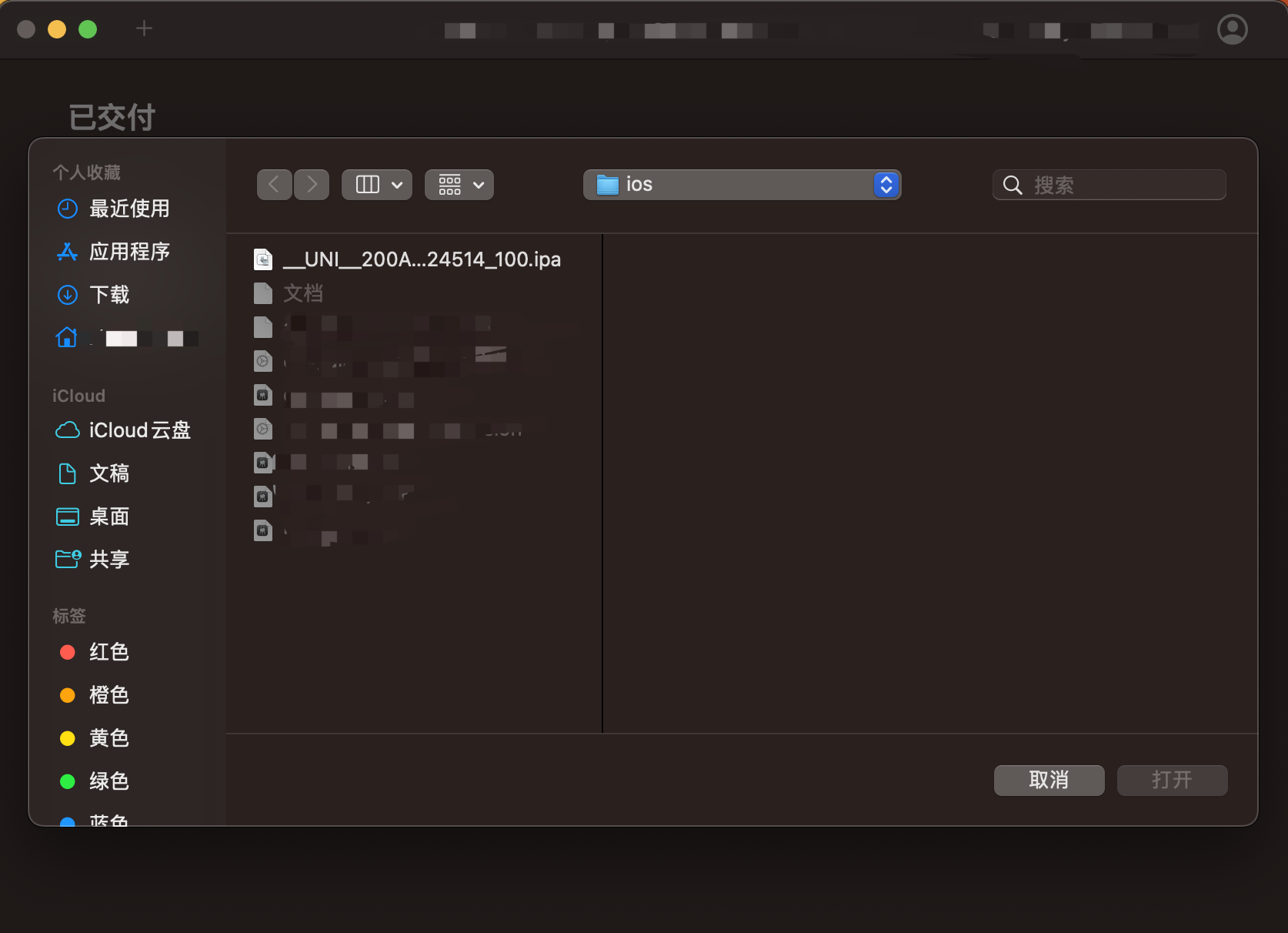Filter by the 红色 tag

(108, 652)
